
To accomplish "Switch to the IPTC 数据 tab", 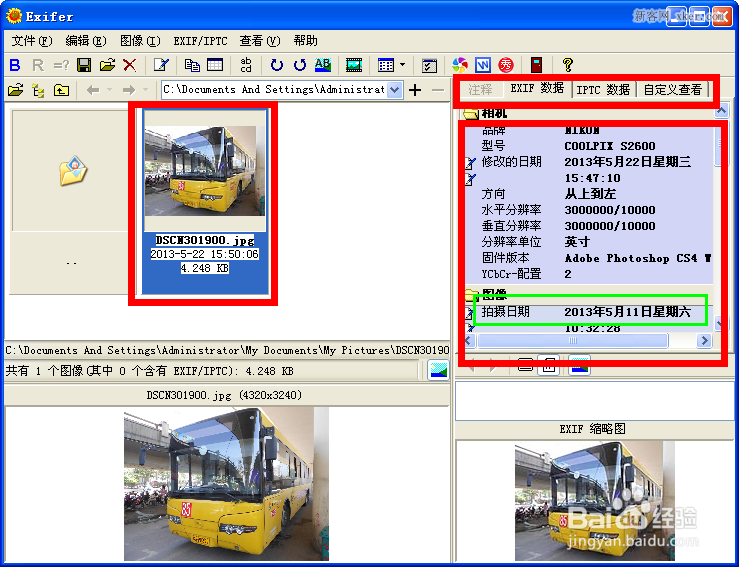I will 604,89.
